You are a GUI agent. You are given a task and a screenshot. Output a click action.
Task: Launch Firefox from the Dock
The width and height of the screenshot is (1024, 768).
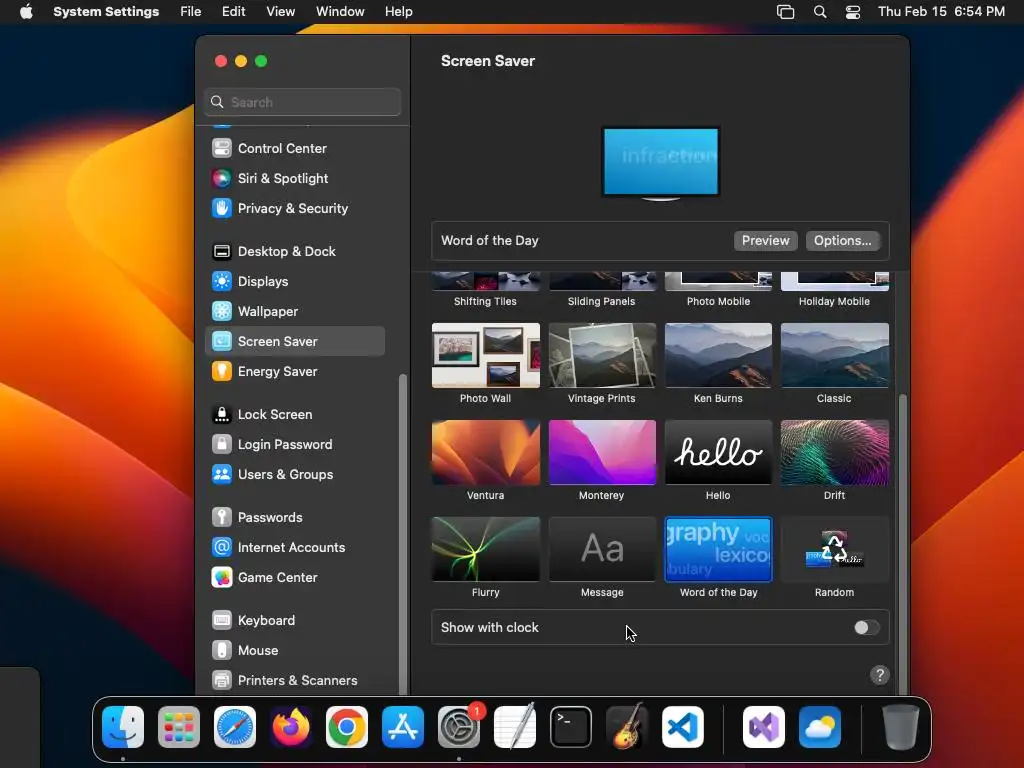[x=291, y=727]
